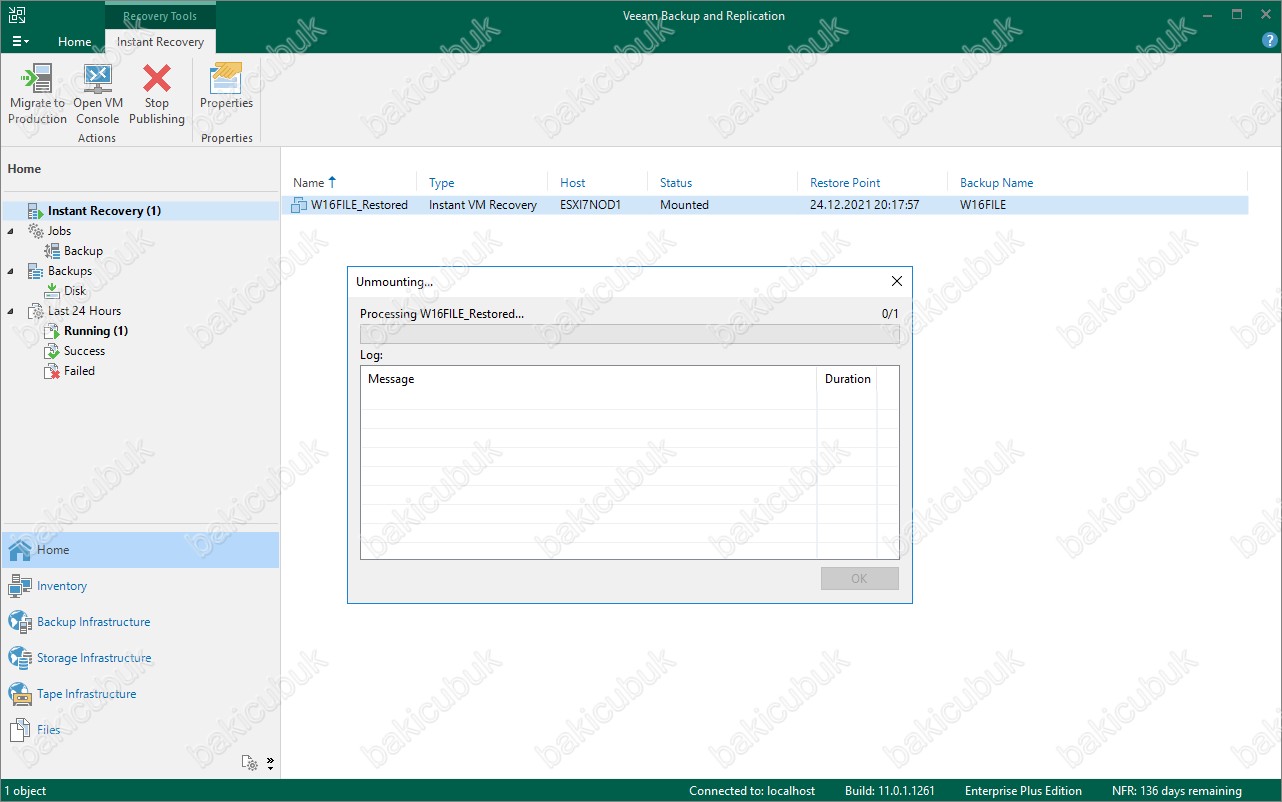Click the Success node icon

(52, 351)
